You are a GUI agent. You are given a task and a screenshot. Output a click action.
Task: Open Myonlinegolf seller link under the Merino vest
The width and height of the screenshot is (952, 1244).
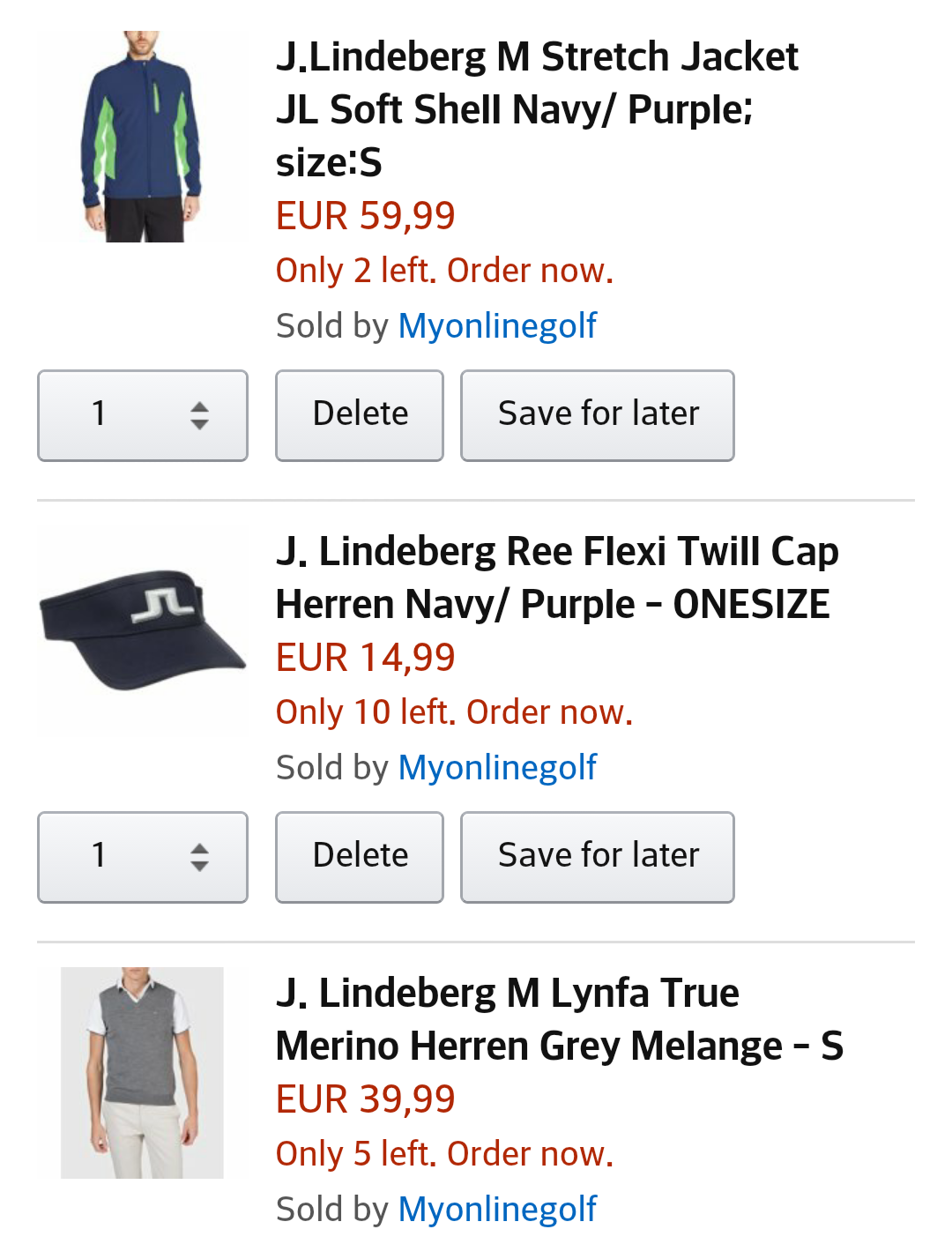tap(497, 1210)
